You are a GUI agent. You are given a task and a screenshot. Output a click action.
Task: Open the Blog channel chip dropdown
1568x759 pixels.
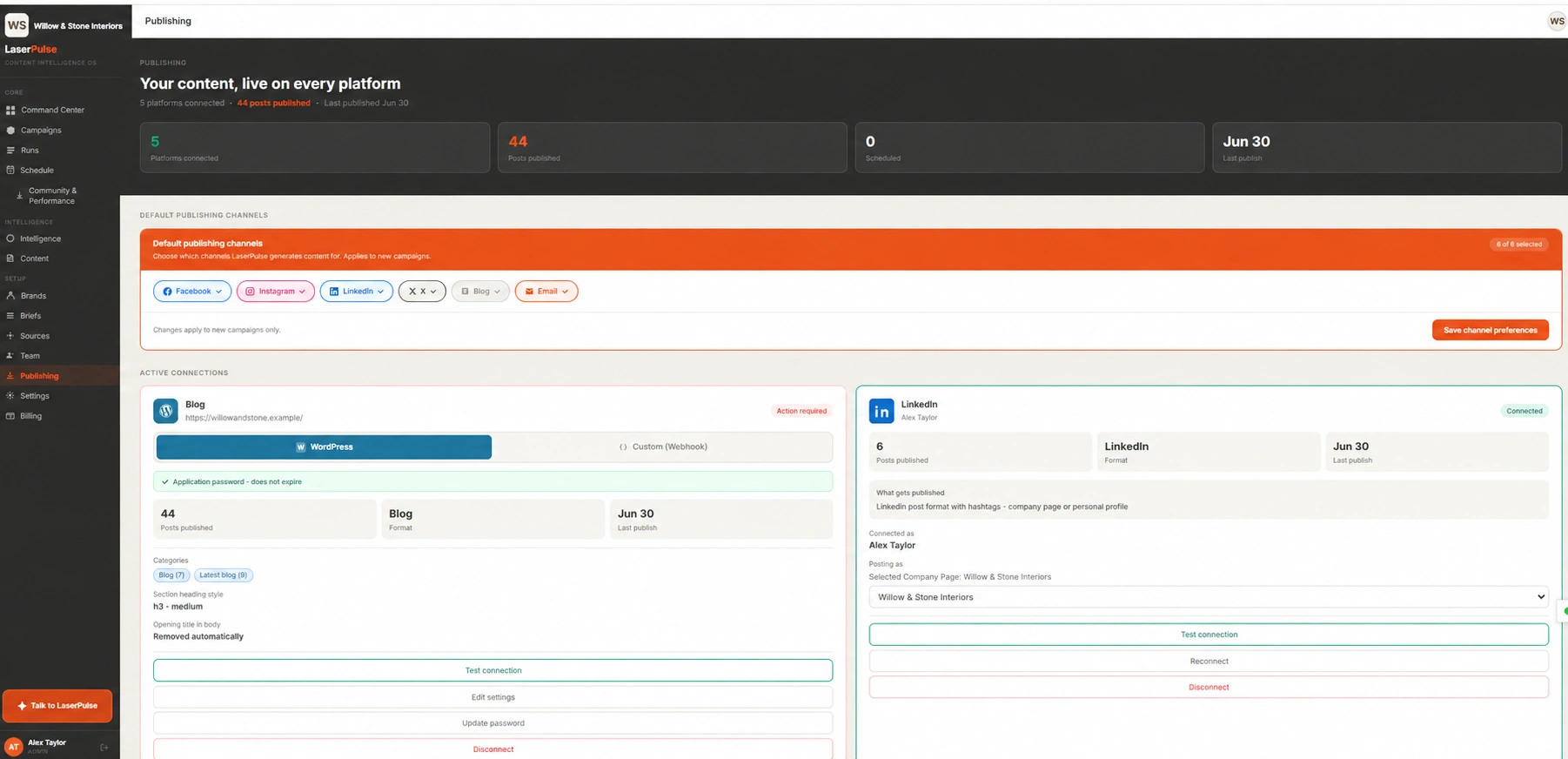coord(480,292)
